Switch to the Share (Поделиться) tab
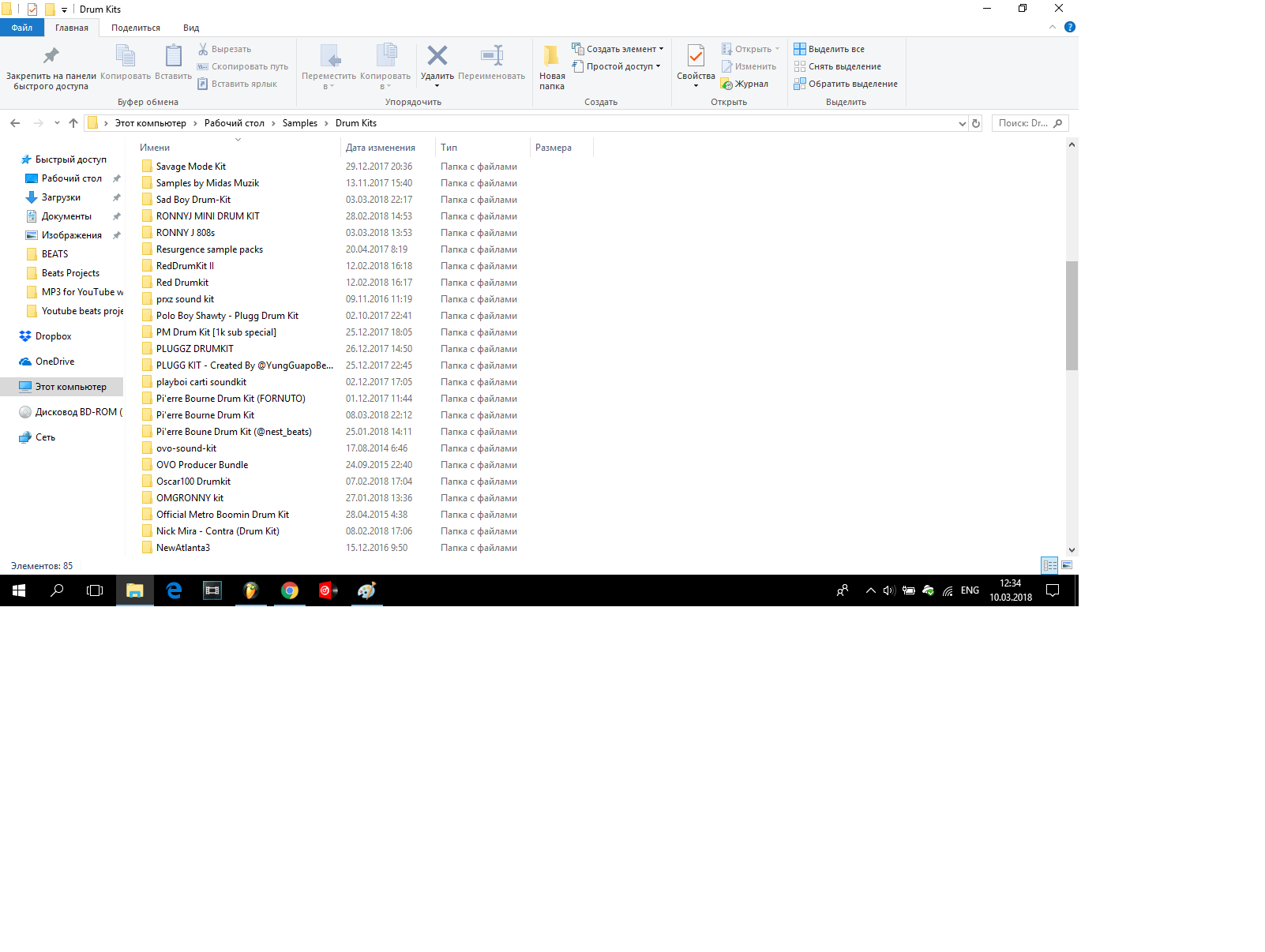 tap(136, 28)
